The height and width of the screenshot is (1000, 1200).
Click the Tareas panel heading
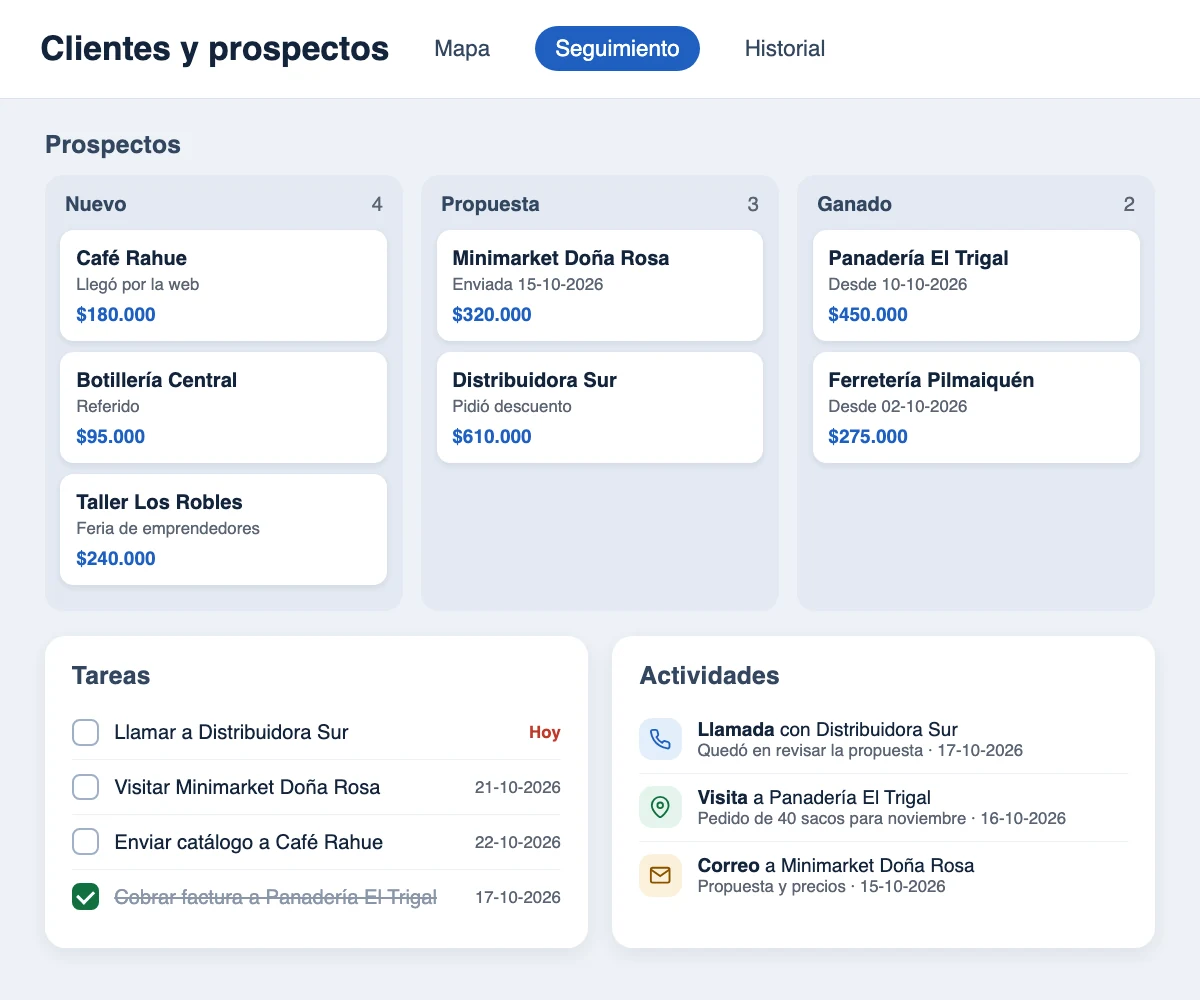point(111,675)
